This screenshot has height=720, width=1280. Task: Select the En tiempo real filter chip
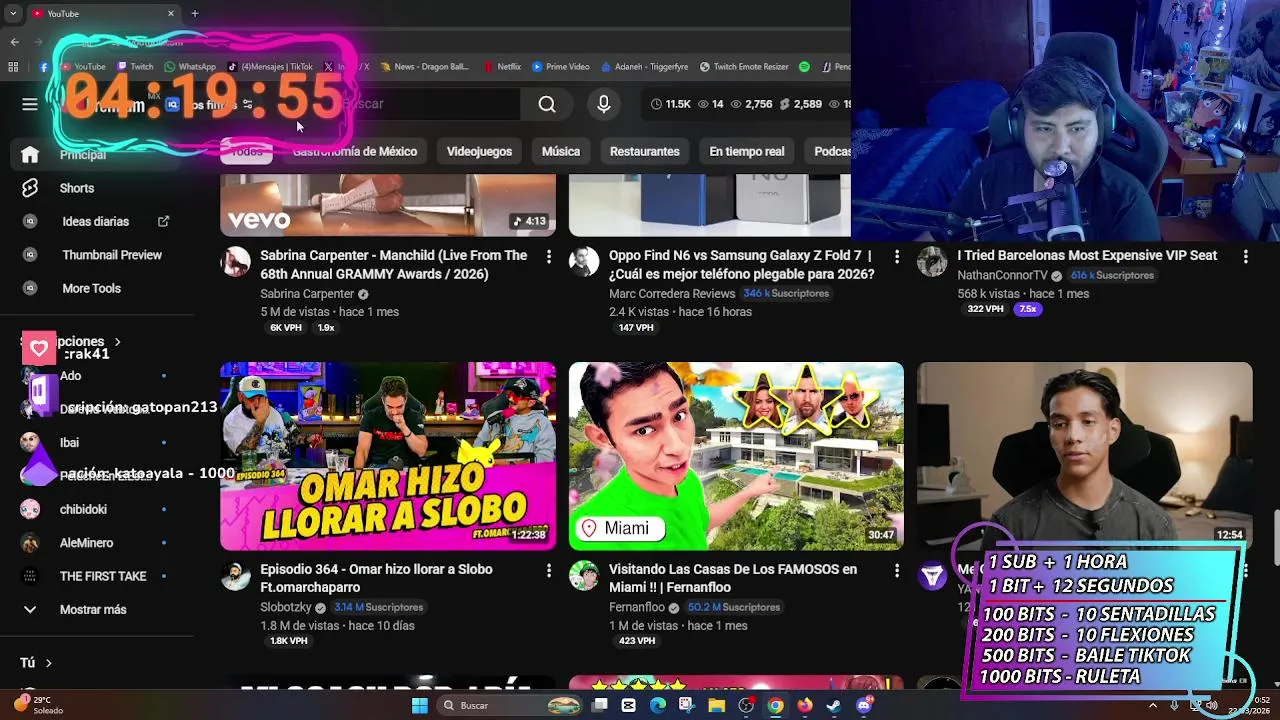tap(747, 151)
